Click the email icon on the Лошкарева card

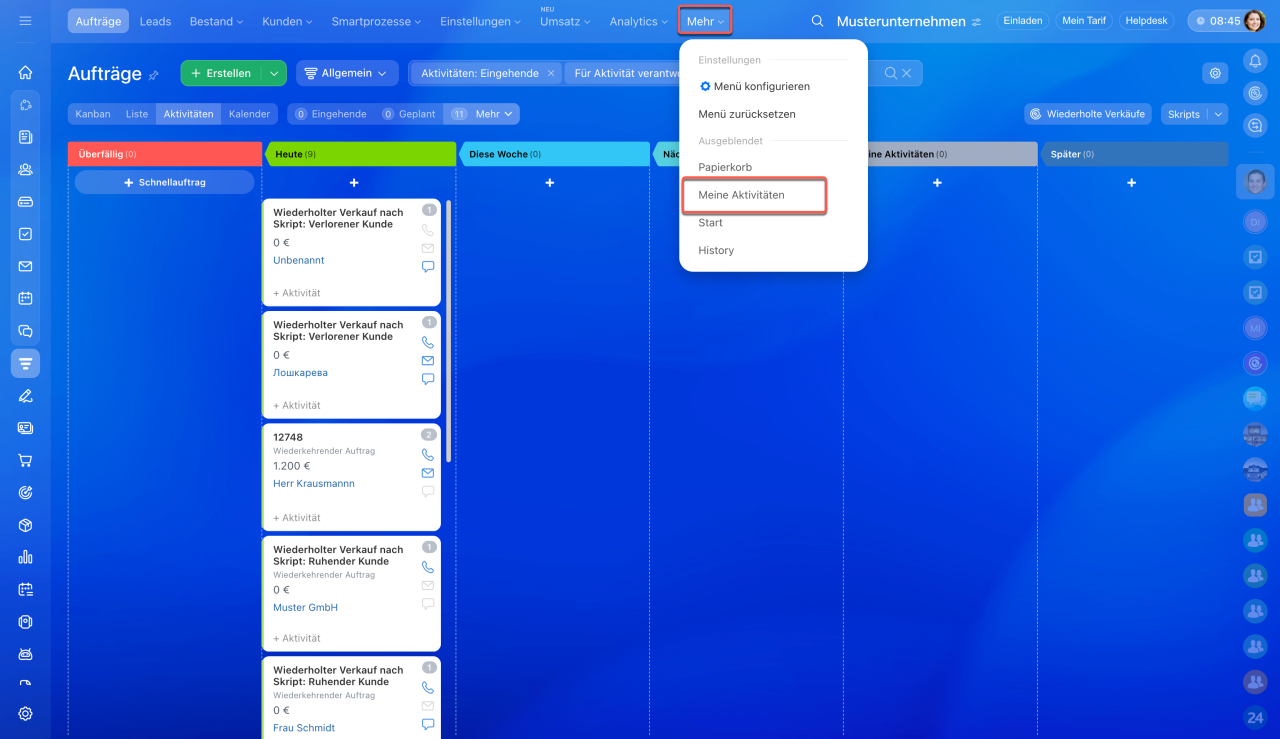428,360
